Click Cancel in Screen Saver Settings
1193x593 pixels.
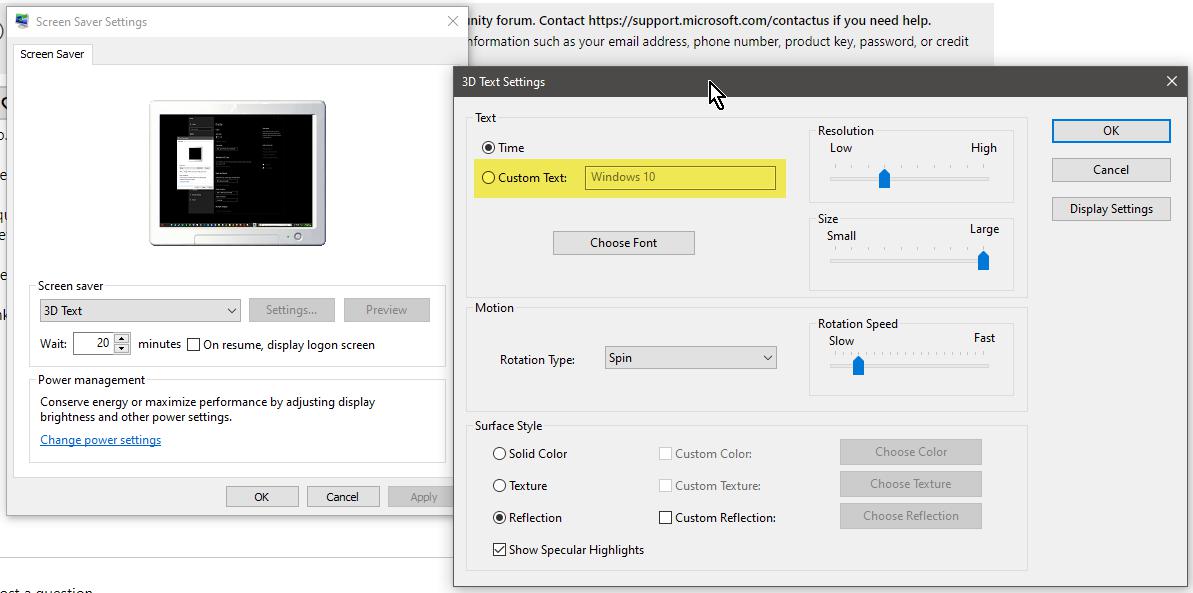(x=342, y=497)
